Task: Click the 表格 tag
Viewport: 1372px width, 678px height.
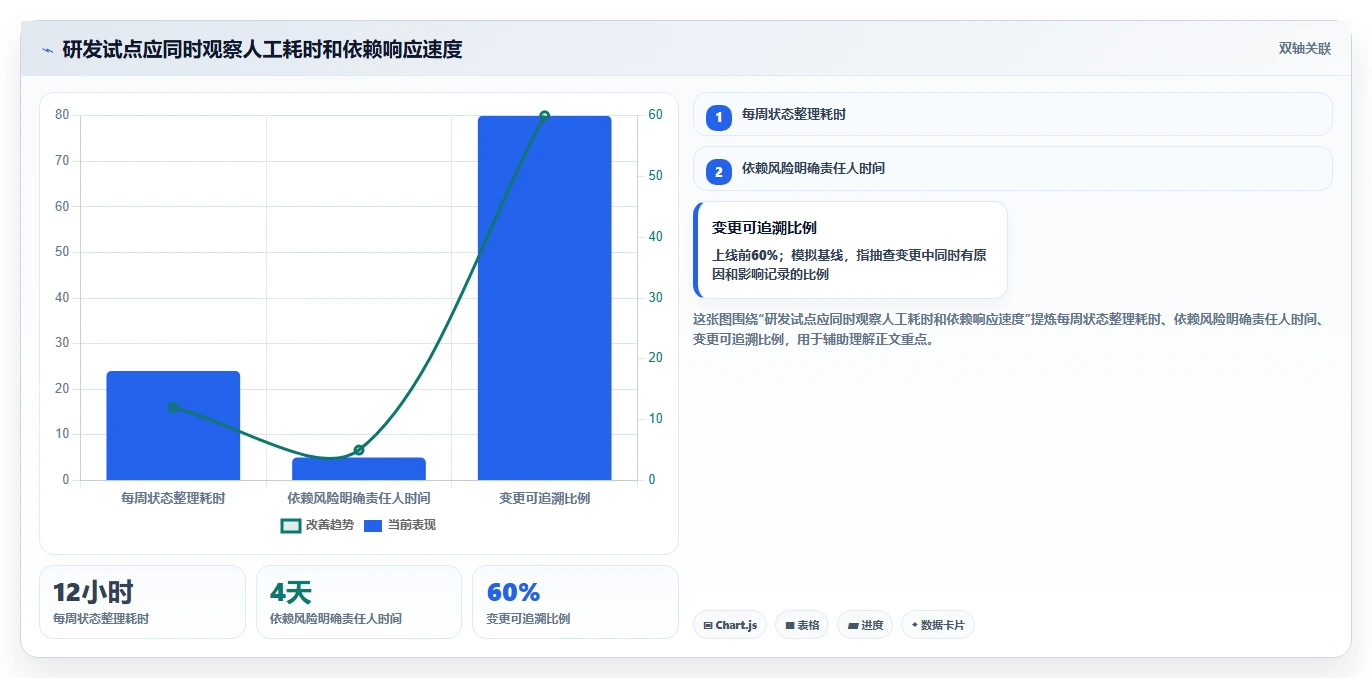Action: click(802, 625)
